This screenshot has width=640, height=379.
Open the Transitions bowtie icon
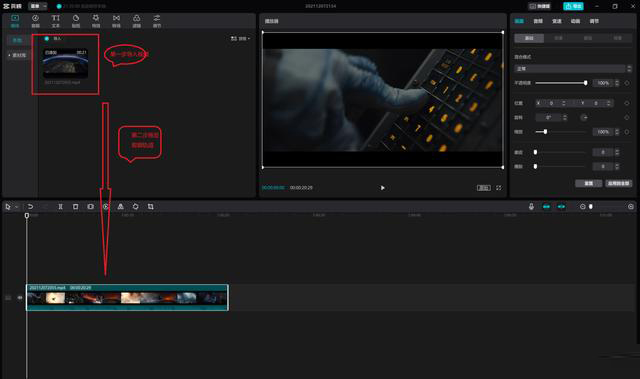[116, 20]
